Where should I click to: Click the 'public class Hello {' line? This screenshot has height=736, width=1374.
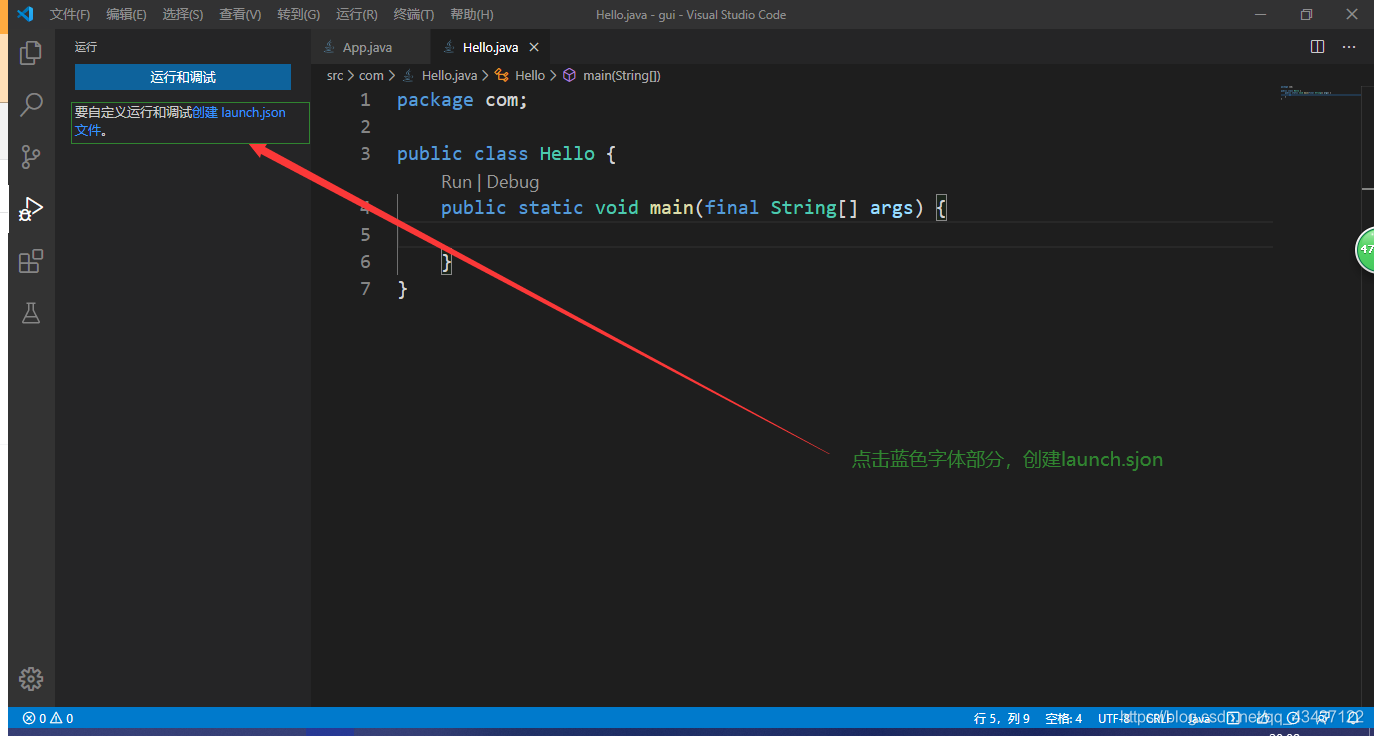click(507, 153)
